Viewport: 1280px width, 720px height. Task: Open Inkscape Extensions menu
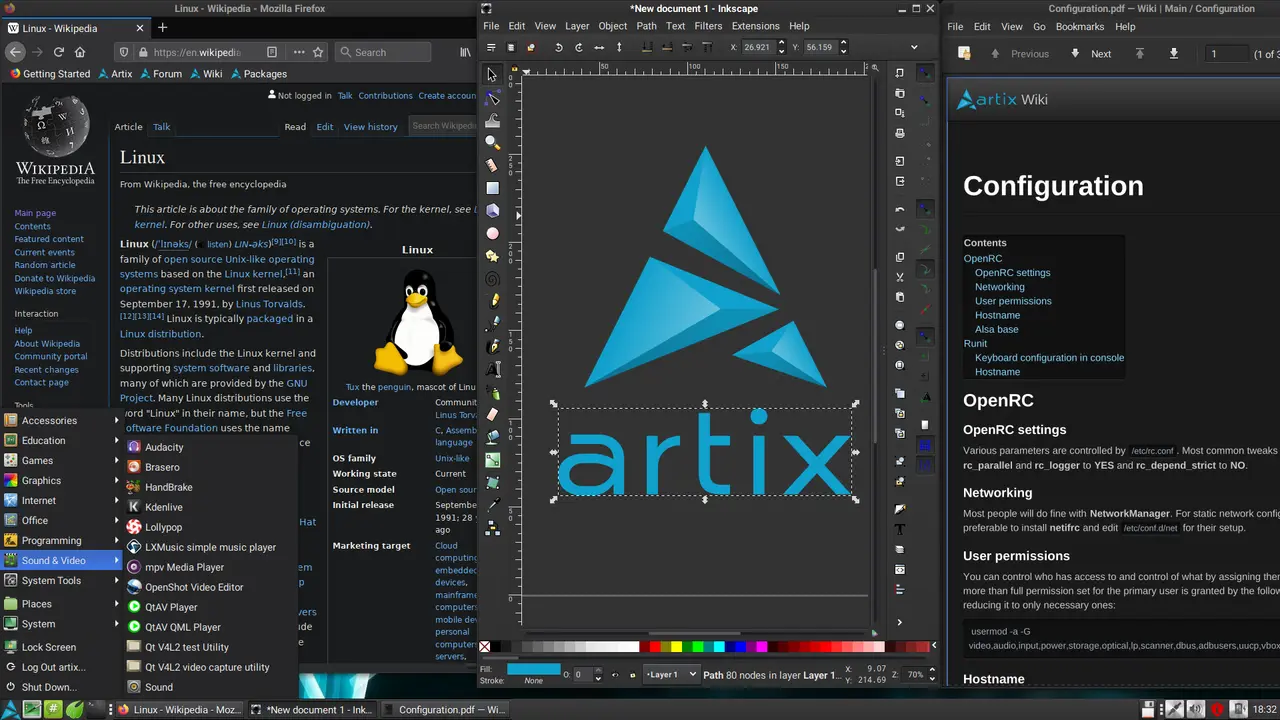(x=755, y=26)
